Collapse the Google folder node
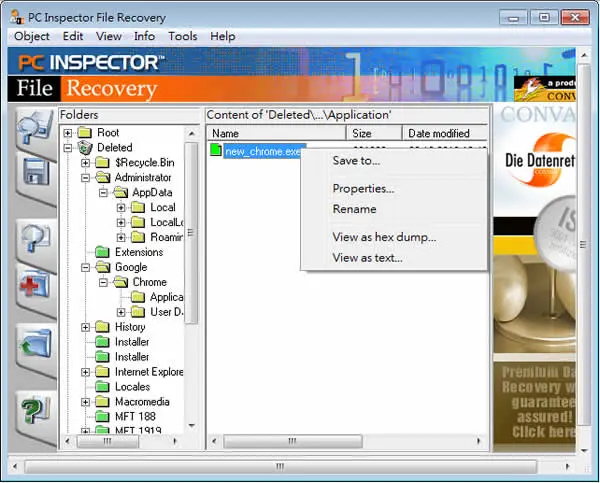The image size is (600, 483). coord(86,267)
